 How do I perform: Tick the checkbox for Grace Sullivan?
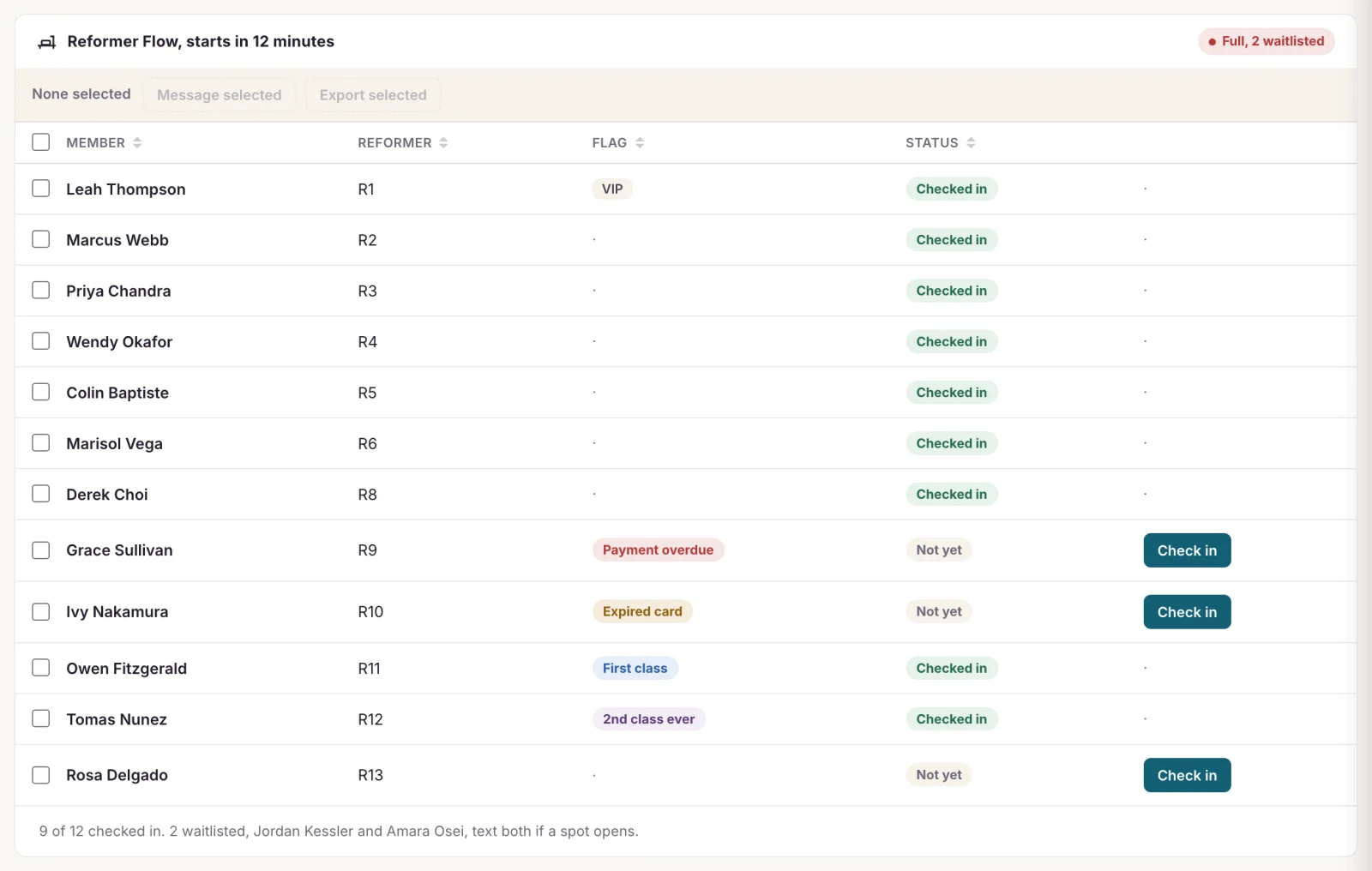(41, 550)
